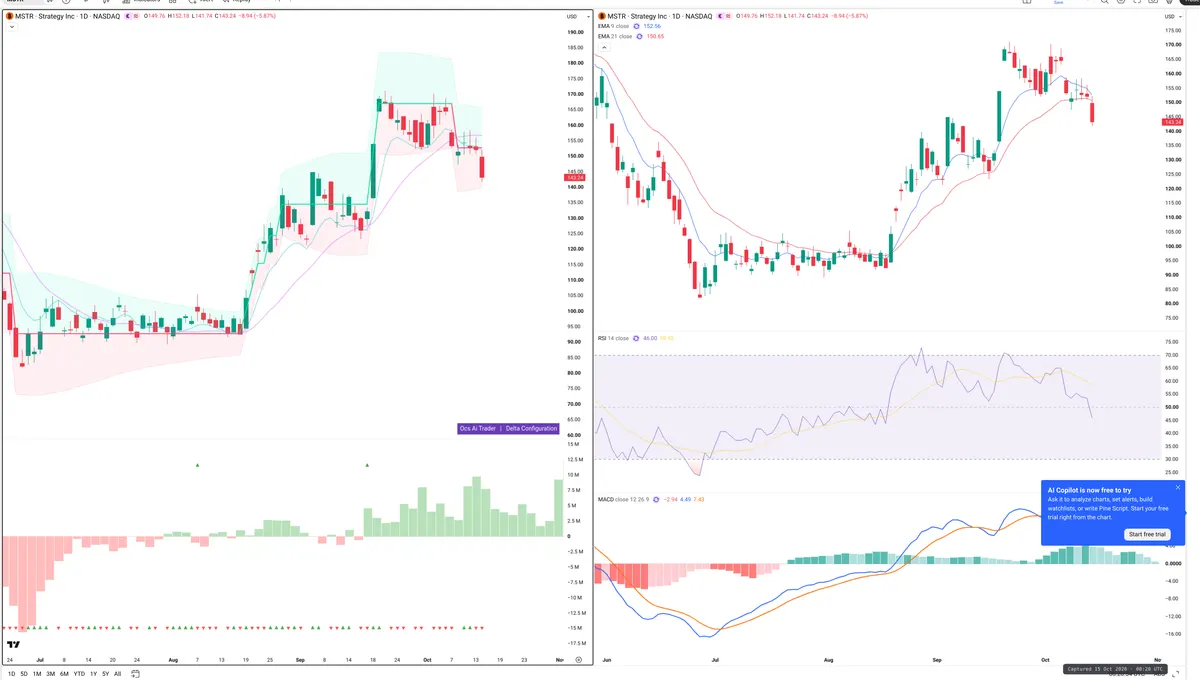Select the 3M time range

[x=50, y=674]
